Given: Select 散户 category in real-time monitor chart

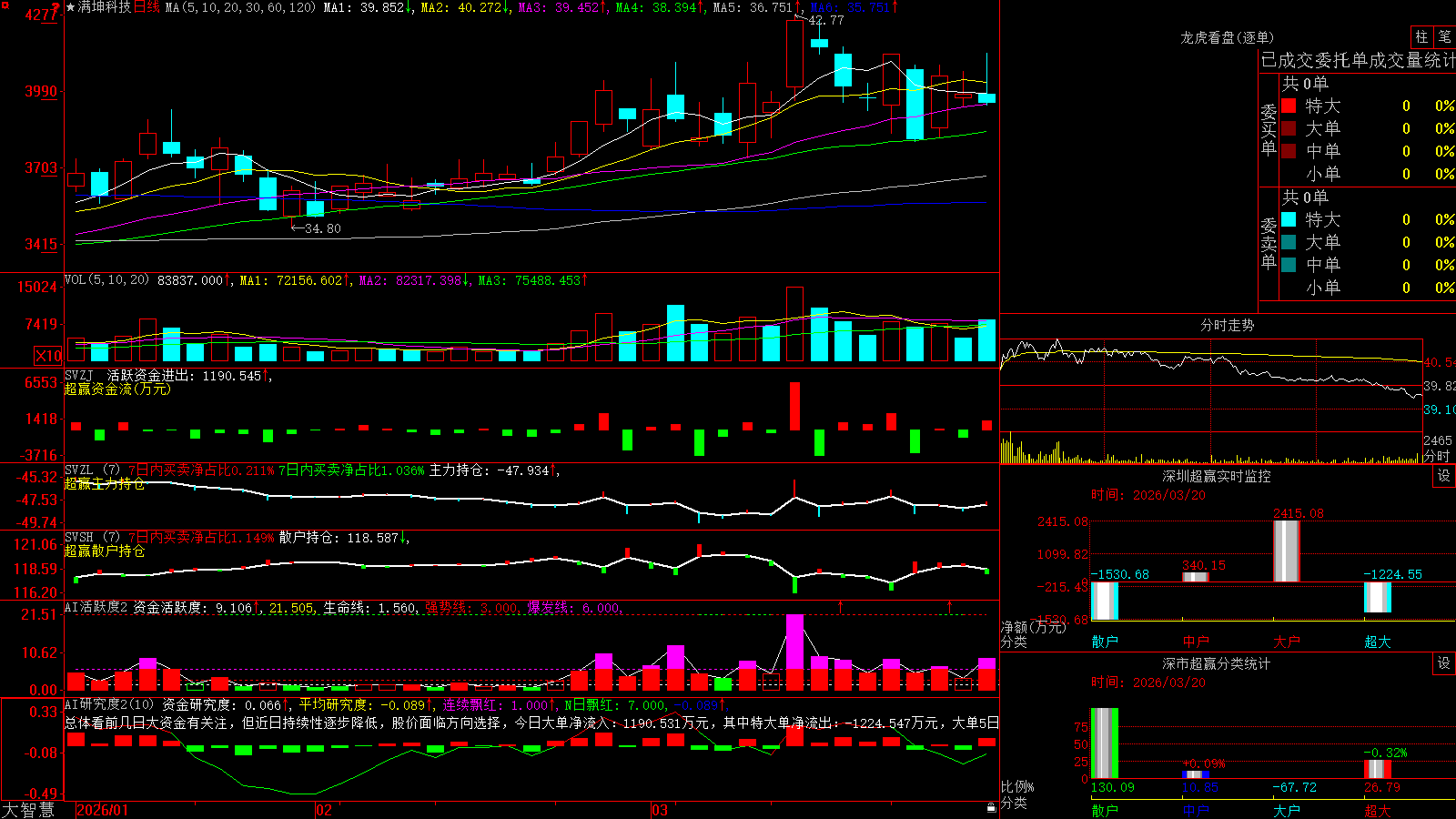Looking at the screenshot, I should [x=1105, y=642].
